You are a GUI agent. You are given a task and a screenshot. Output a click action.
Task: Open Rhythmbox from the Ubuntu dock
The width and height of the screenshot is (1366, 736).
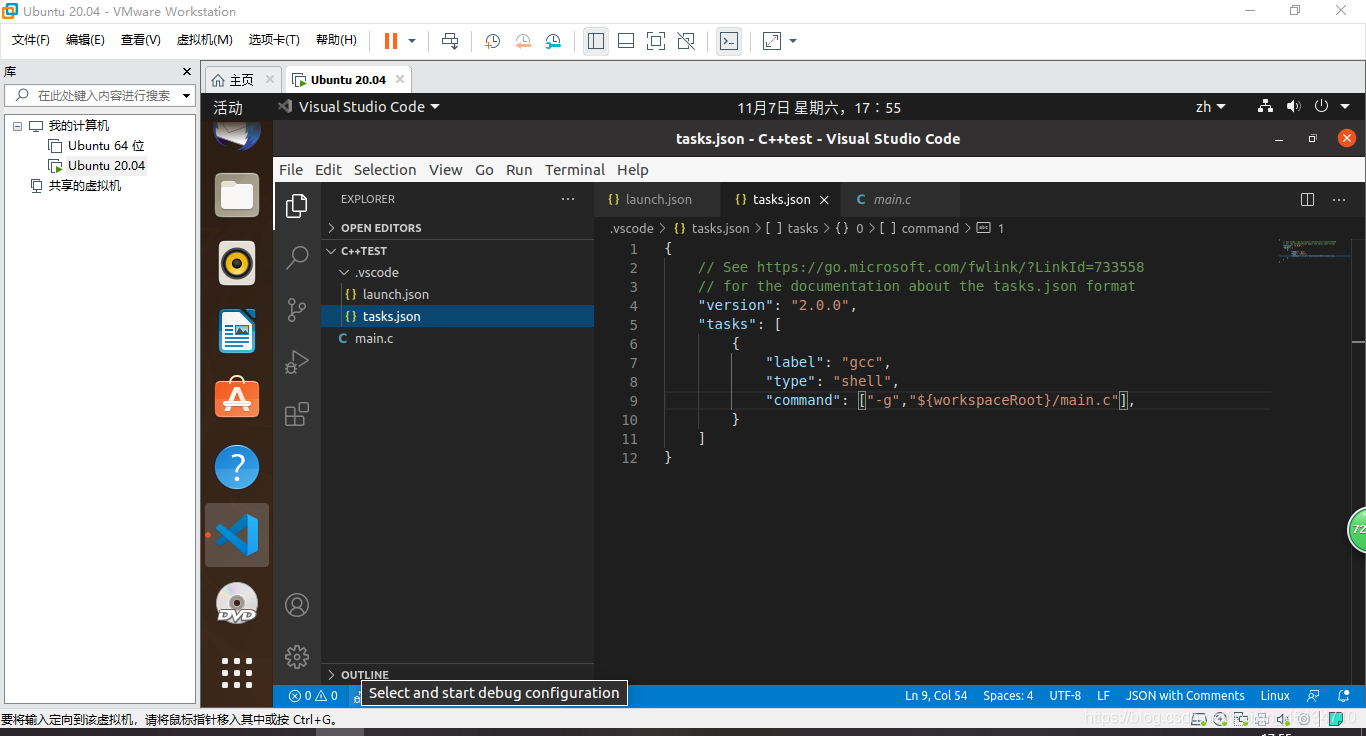pyautogui.click(x=237, y=264)
